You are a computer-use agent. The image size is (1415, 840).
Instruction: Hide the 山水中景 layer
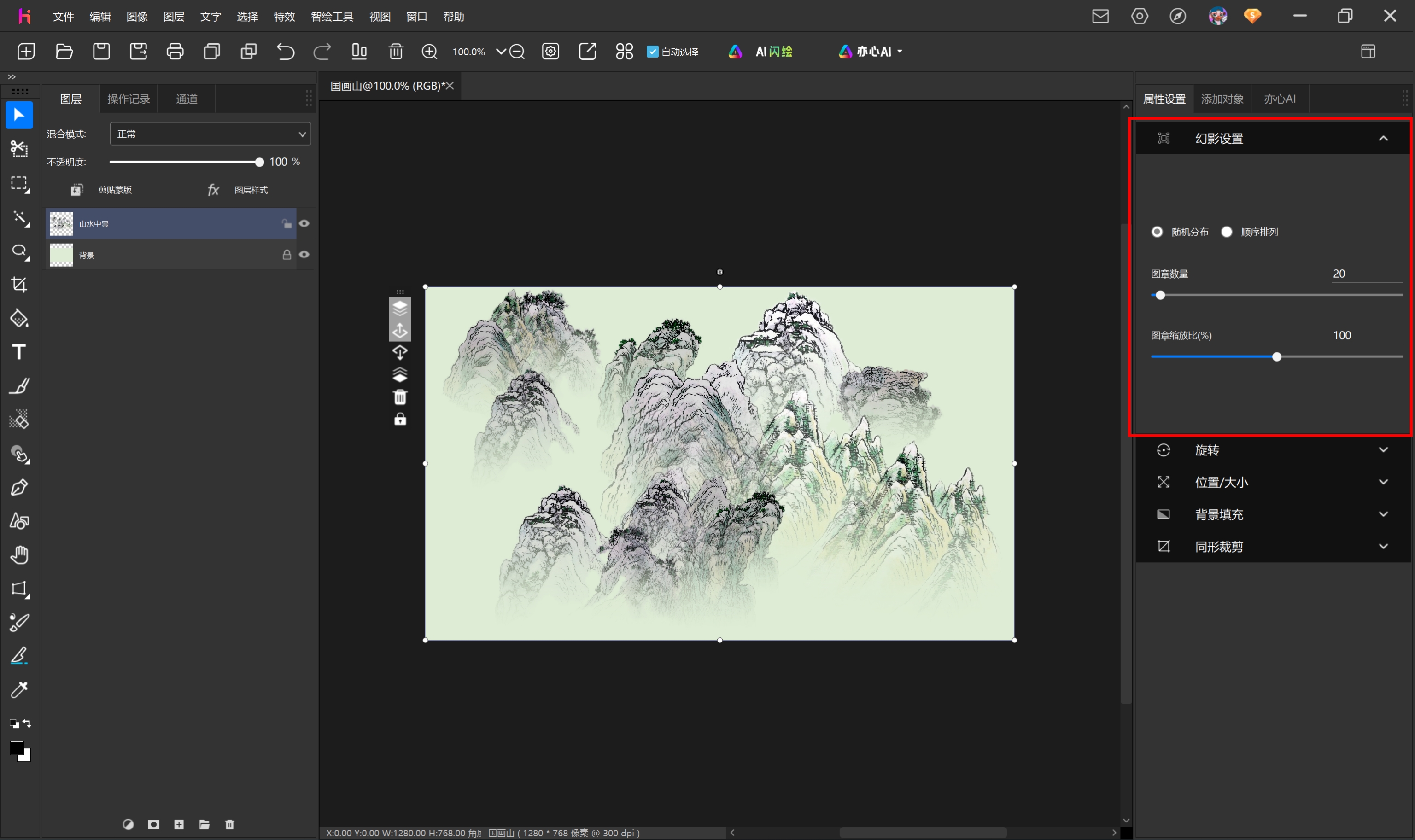pyautogui.click(x=304, y=223)
